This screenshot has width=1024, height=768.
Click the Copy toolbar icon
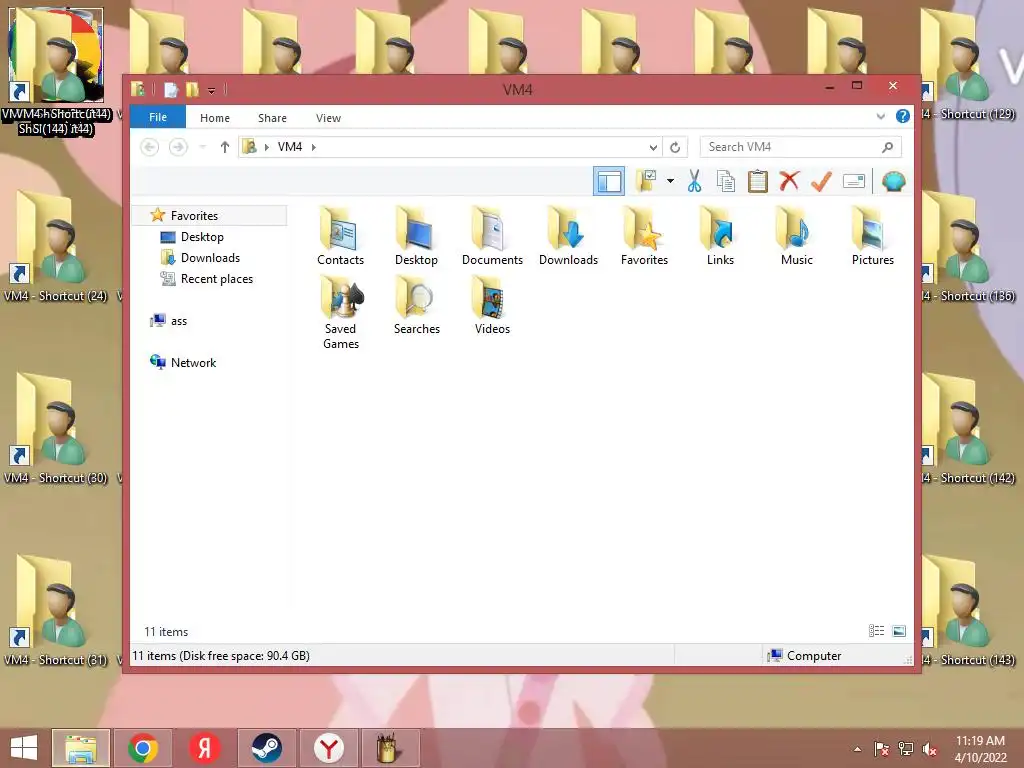coord(726,182)
